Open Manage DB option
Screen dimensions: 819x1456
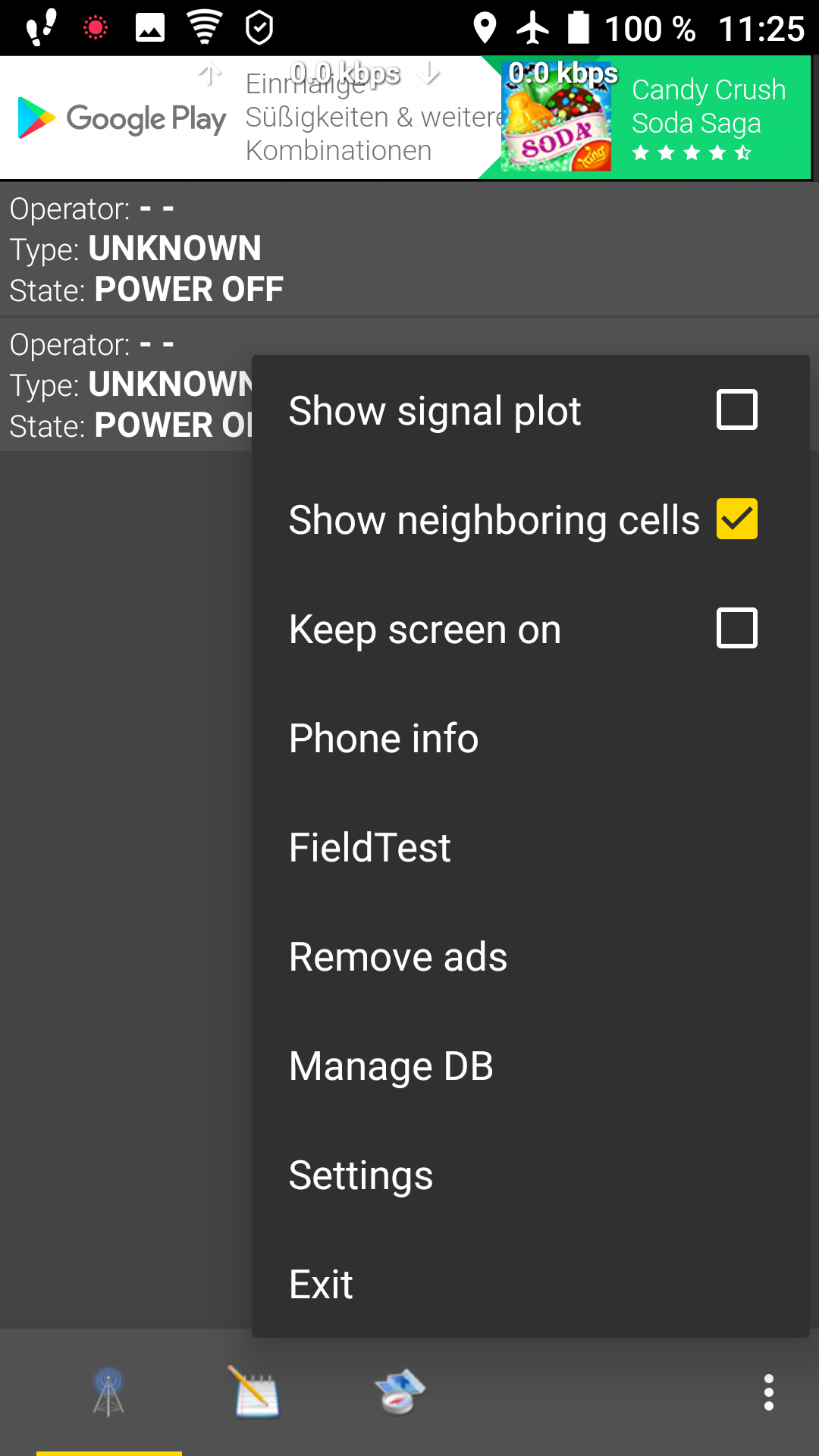391,1066
